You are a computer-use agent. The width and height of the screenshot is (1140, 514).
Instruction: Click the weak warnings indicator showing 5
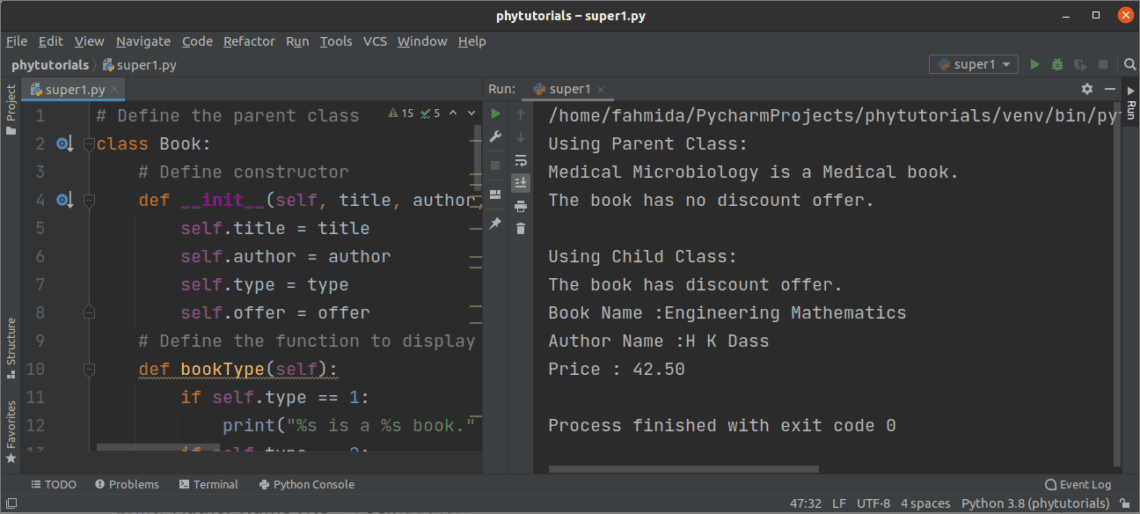[428, 113]
